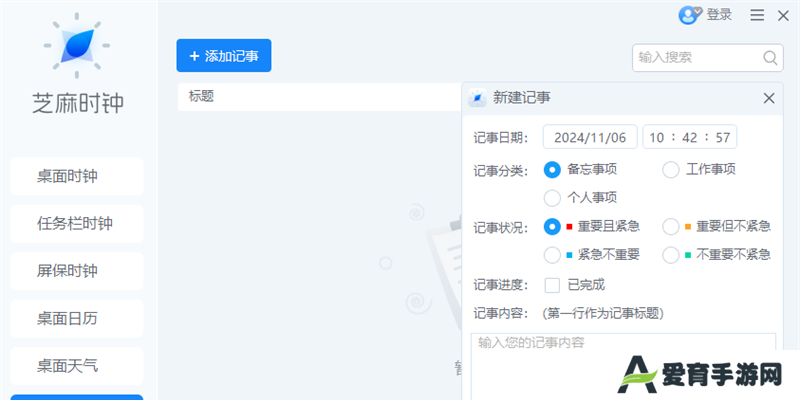Viewport: 800px width, 400px height.
Task: Click into the 输入您的记事内容 text area
Action: point(623,366)
